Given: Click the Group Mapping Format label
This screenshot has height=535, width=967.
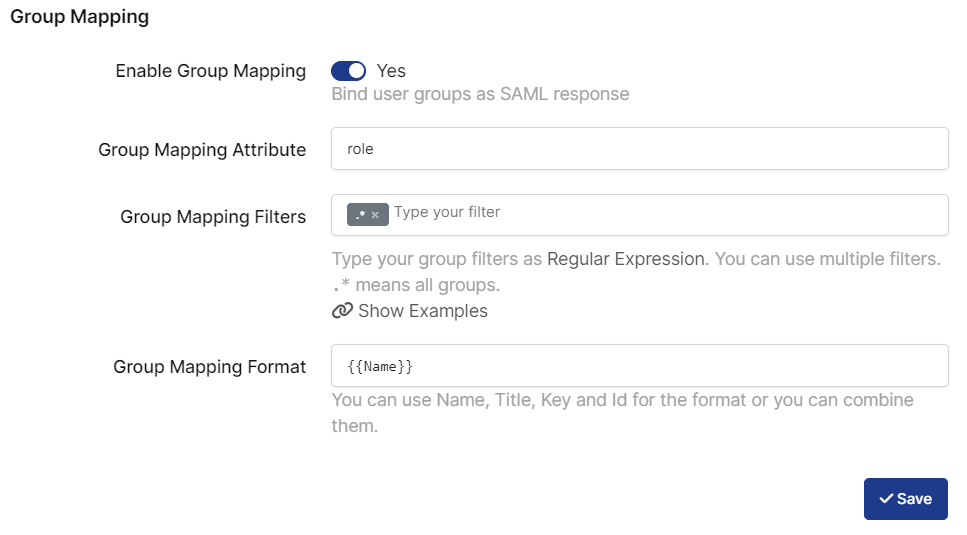Looking at the screenshot, I should [x=209, y=367].
